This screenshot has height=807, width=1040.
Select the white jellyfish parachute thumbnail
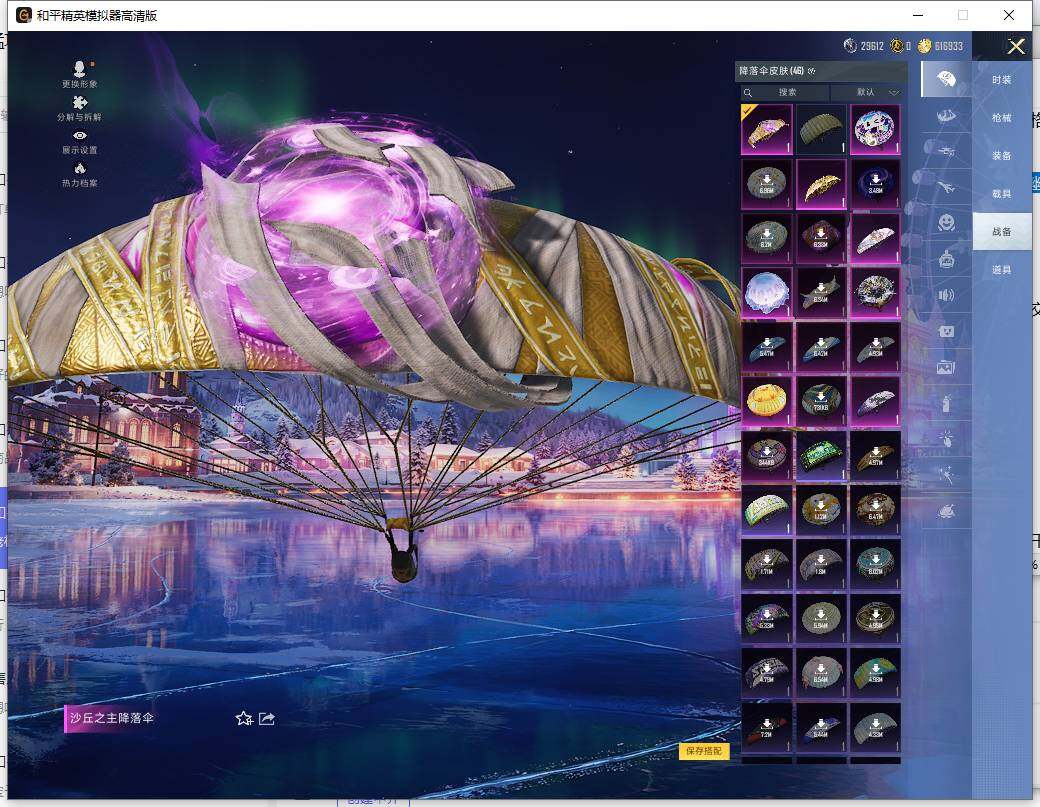tap(767, 292)
